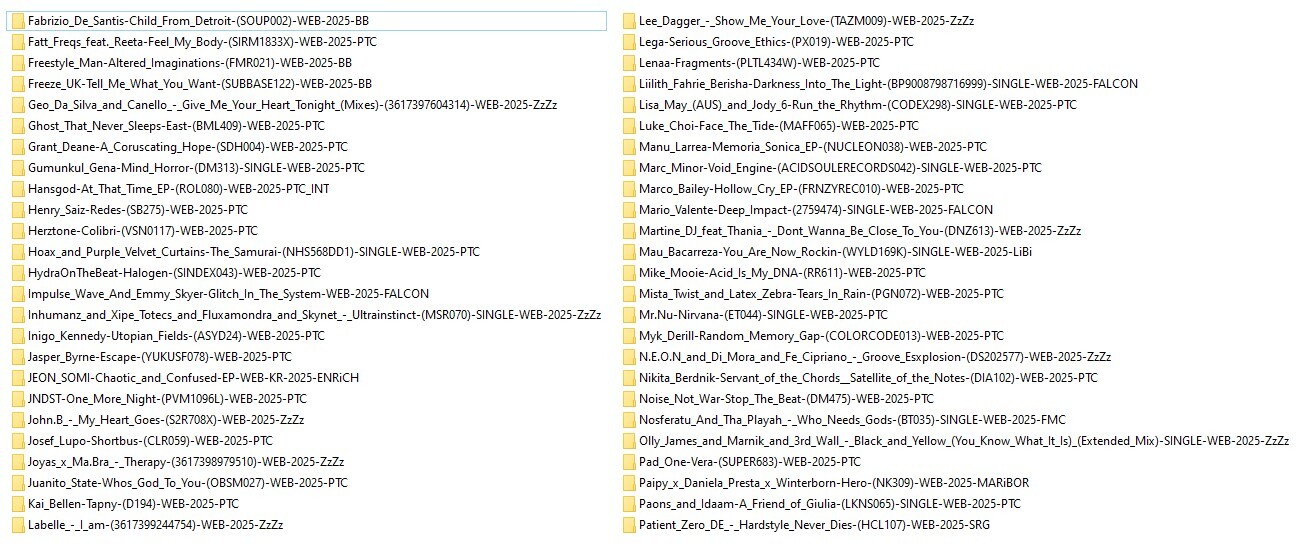The height and width of the screenshot is (549, 1313).
Task: Select folder name Kai_Bellen-Tapny
Action: click(x=133, y=504)
